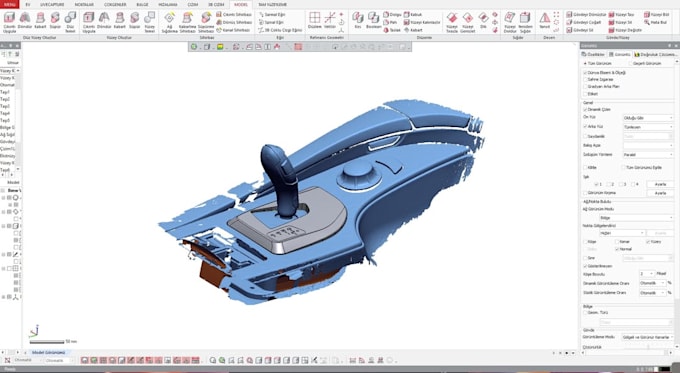This screenshot has width=680, height=373.
Task: Select the Yansıt mirror pattern tool
Action: coord(545,20)
